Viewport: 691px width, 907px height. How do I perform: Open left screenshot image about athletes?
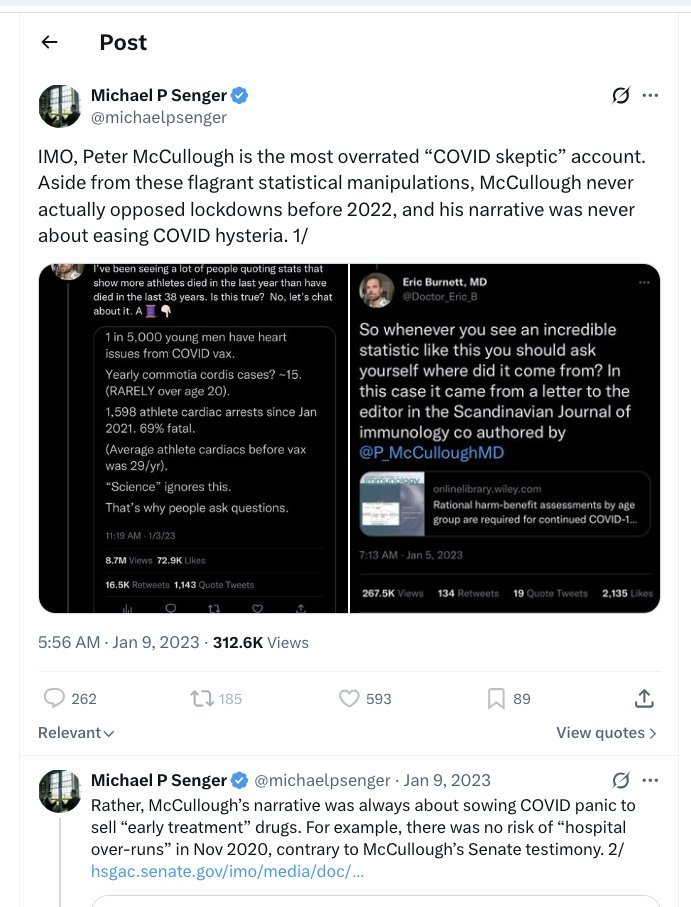tap(193, 438)
